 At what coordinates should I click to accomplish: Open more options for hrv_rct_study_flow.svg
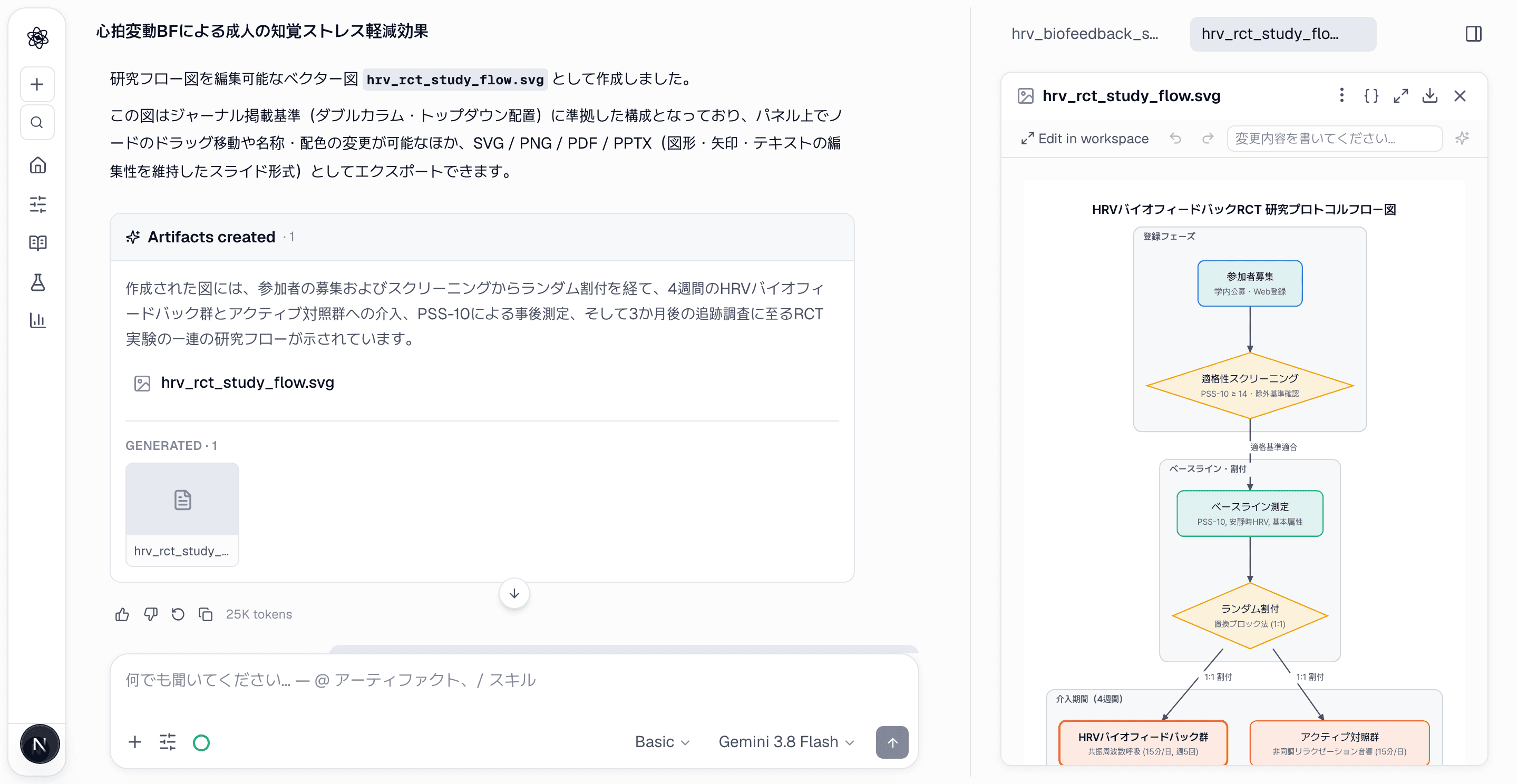(x=1342, y=95)
